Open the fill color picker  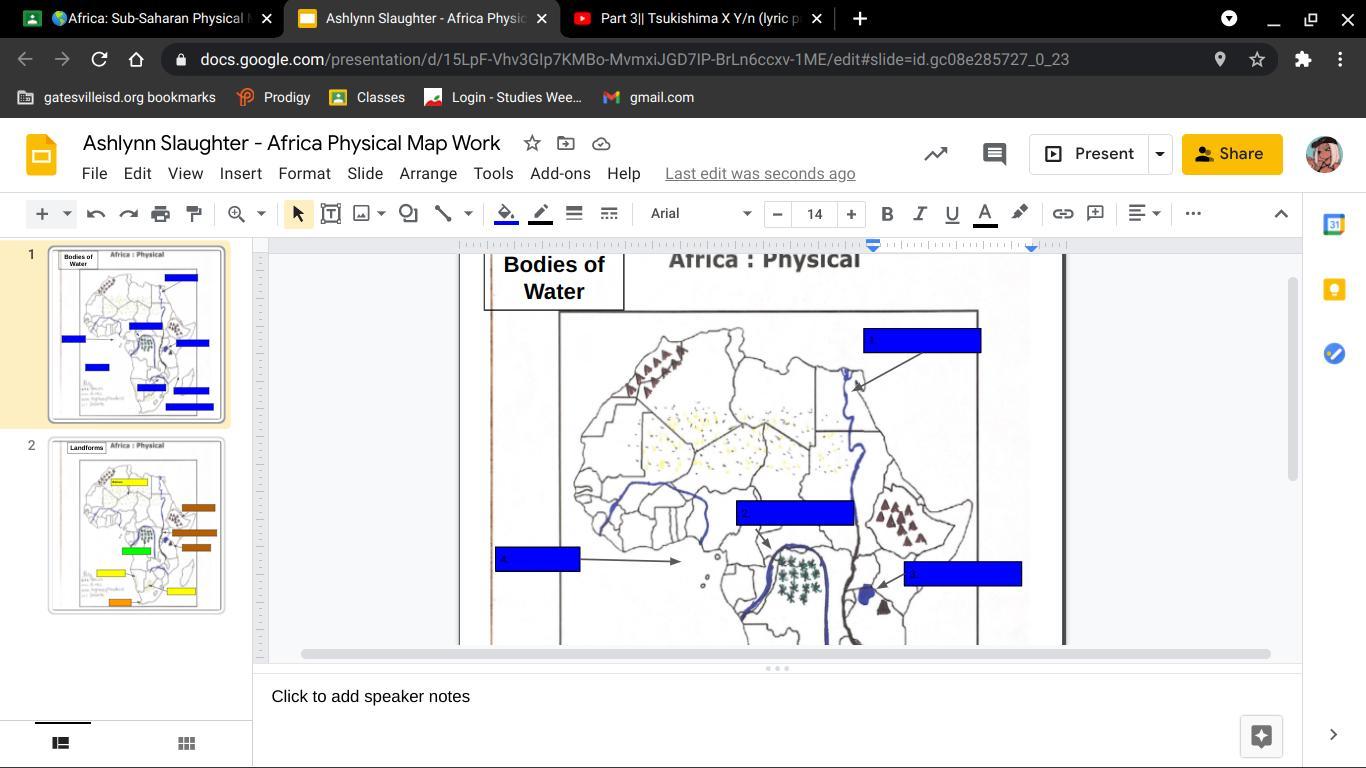click(506, 213)
